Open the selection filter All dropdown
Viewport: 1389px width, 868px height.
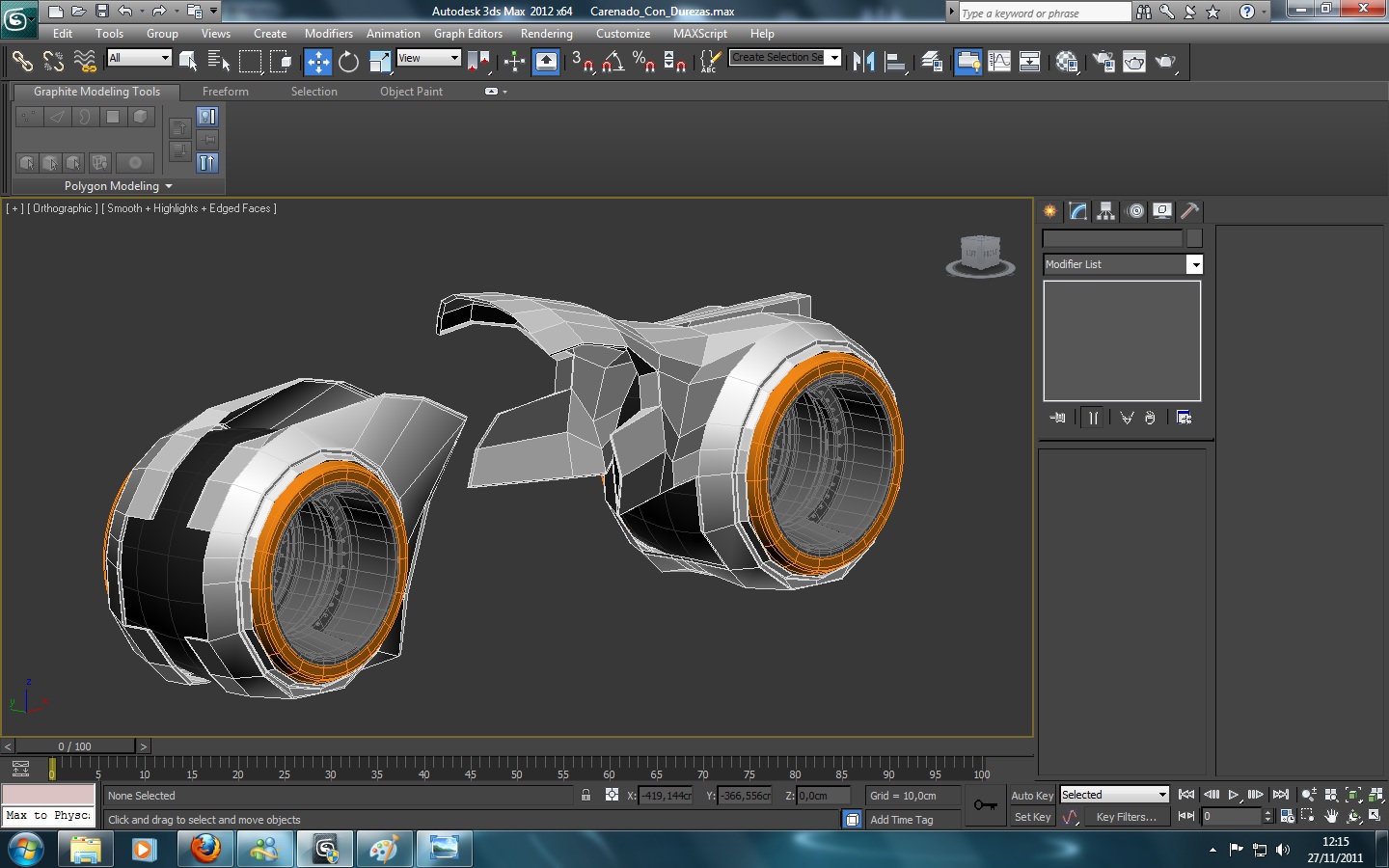[x=139, y=58]
